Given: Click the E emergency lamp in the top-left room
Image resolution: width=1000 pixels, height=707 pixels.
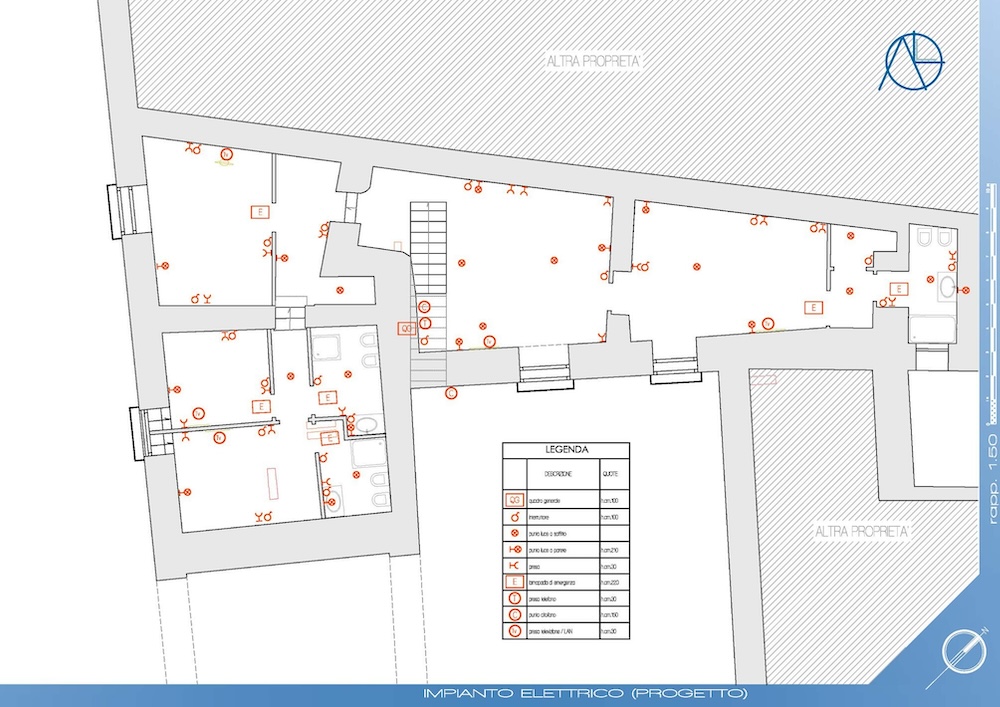Looking at the screenshot, I should [x=258, y=212].
